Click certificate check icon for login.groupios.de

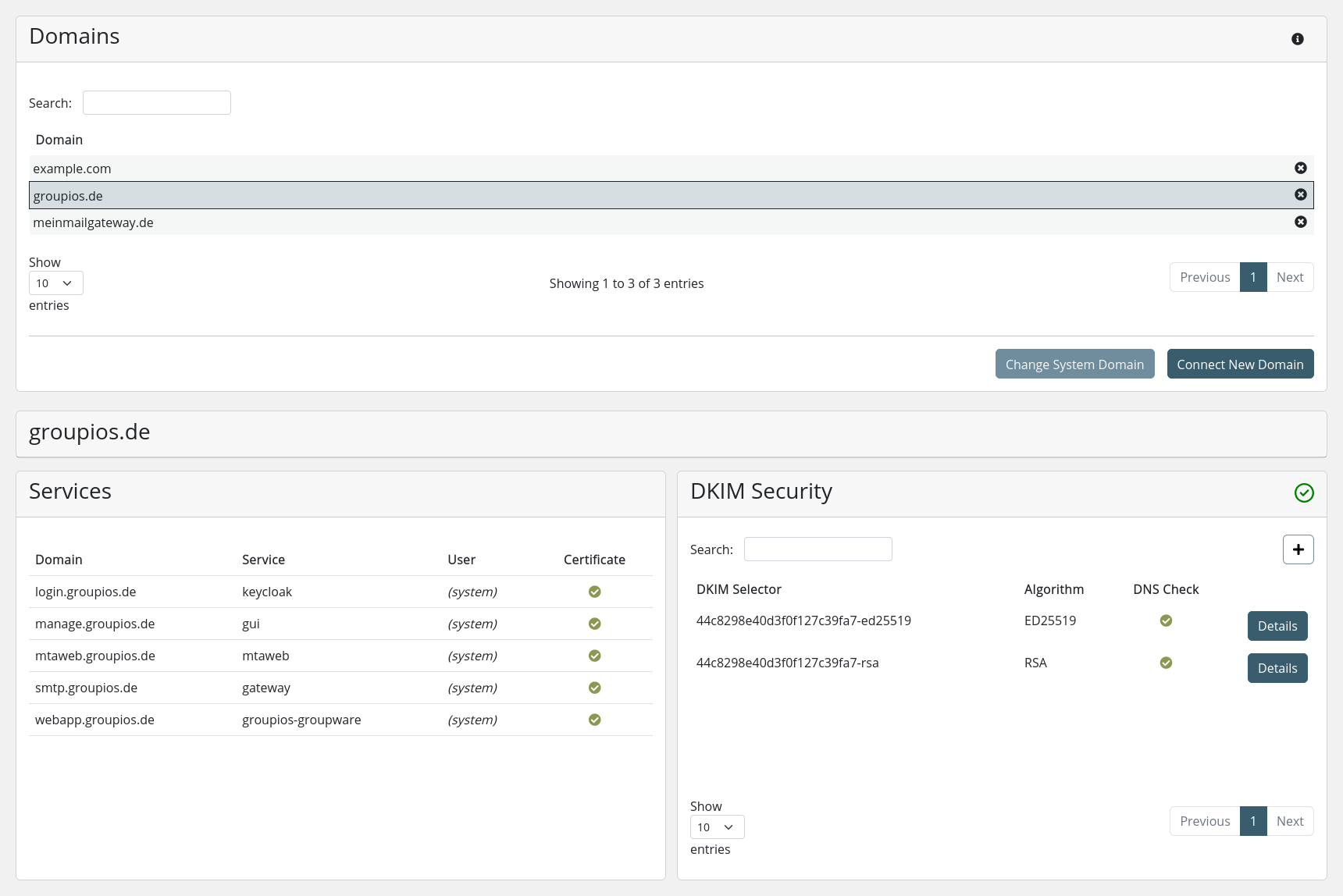point(594,592)
